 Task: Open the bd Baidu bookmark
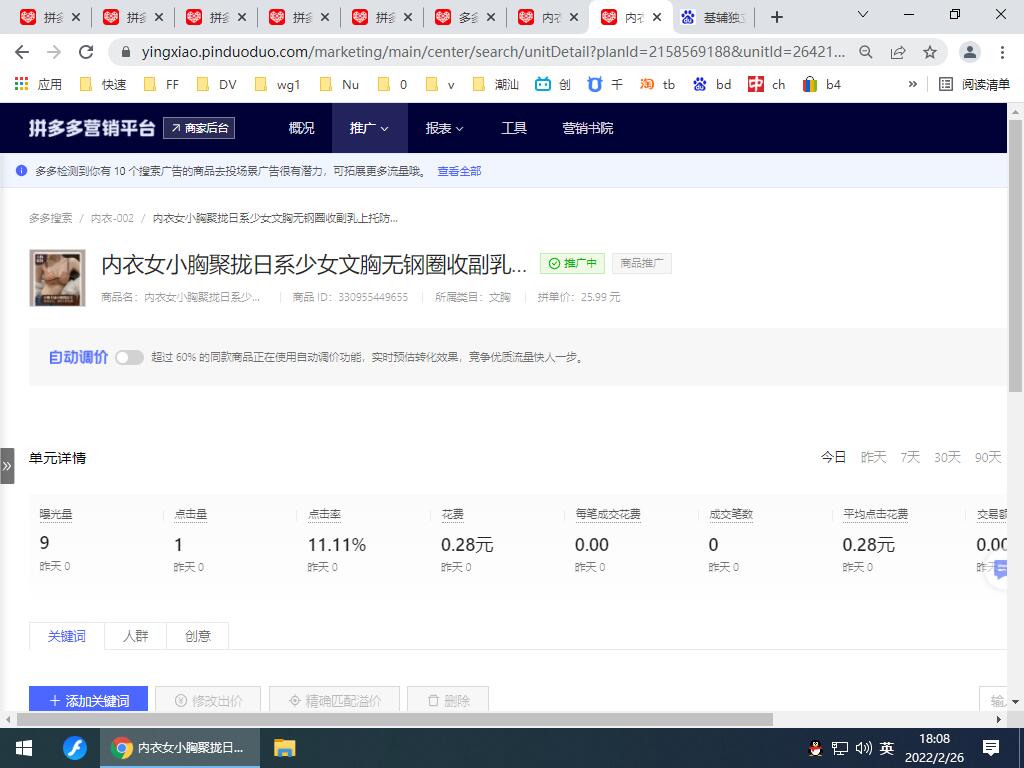click(712, 84)
